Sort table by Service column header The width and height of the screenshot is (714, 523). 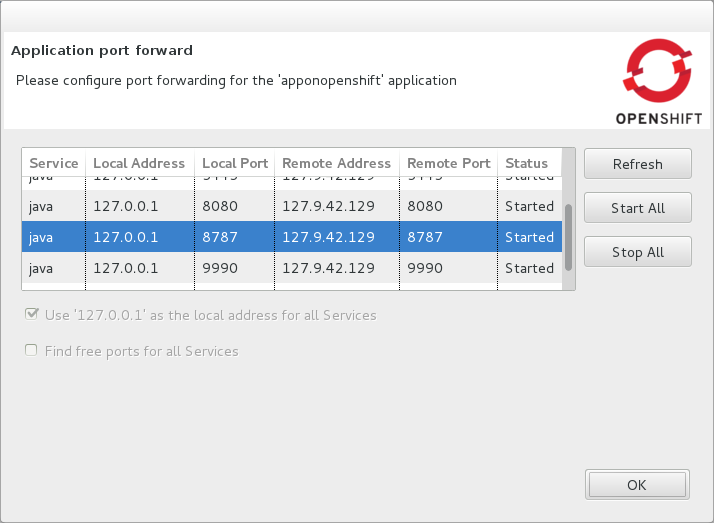[54, 163]
